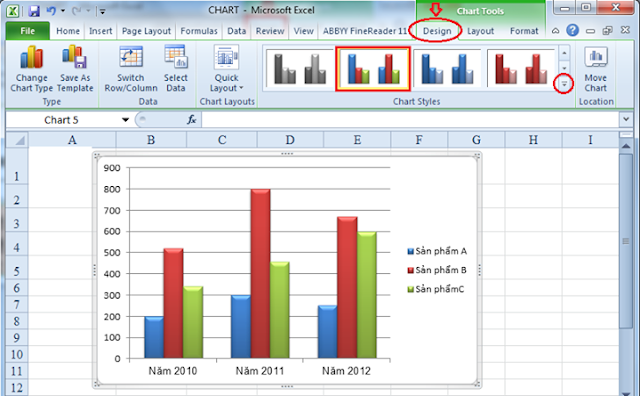Switch Row/Column of chart data

click(131, 69)
